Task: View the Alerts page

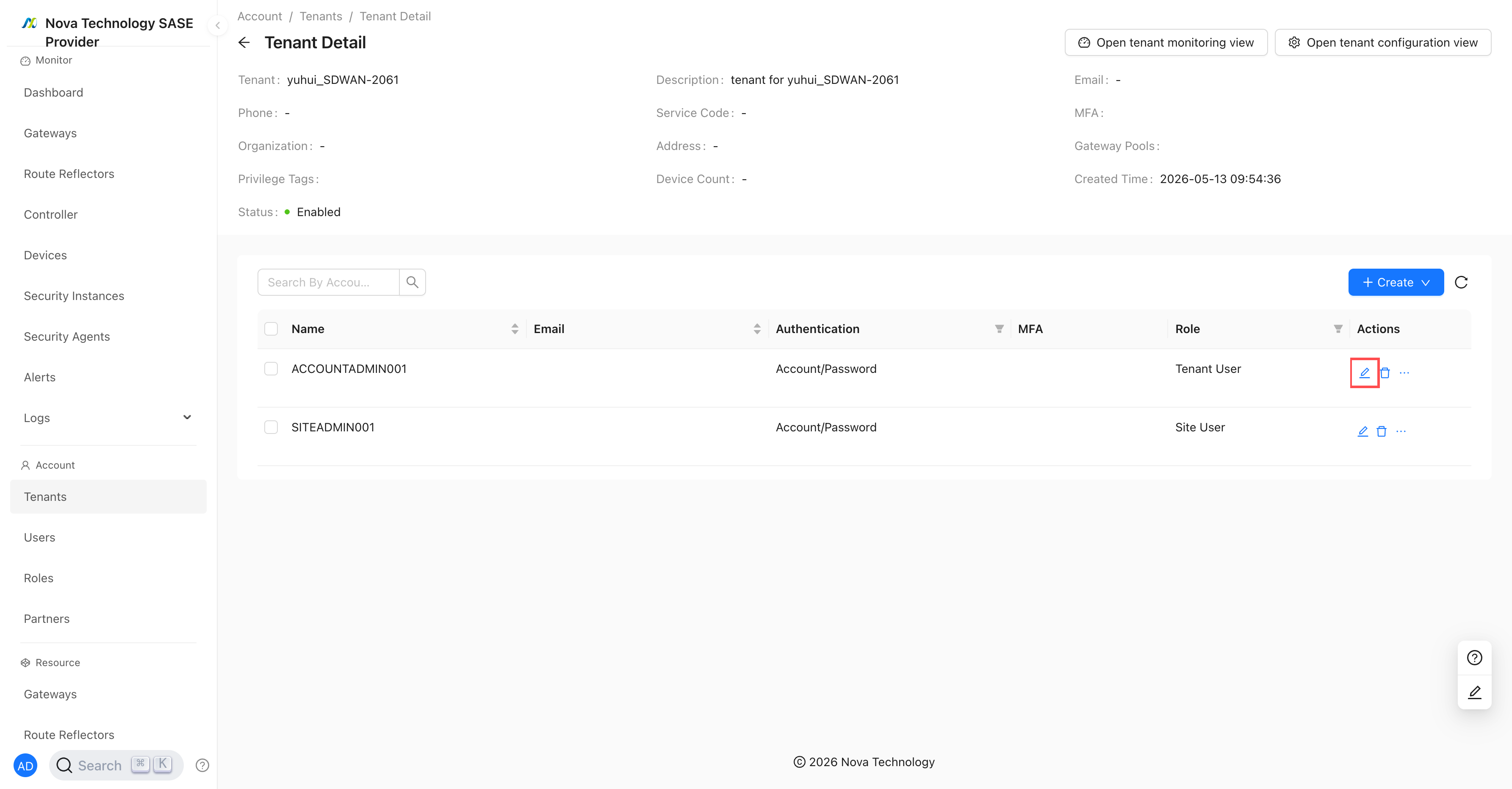Action: [x=108, y=378]
